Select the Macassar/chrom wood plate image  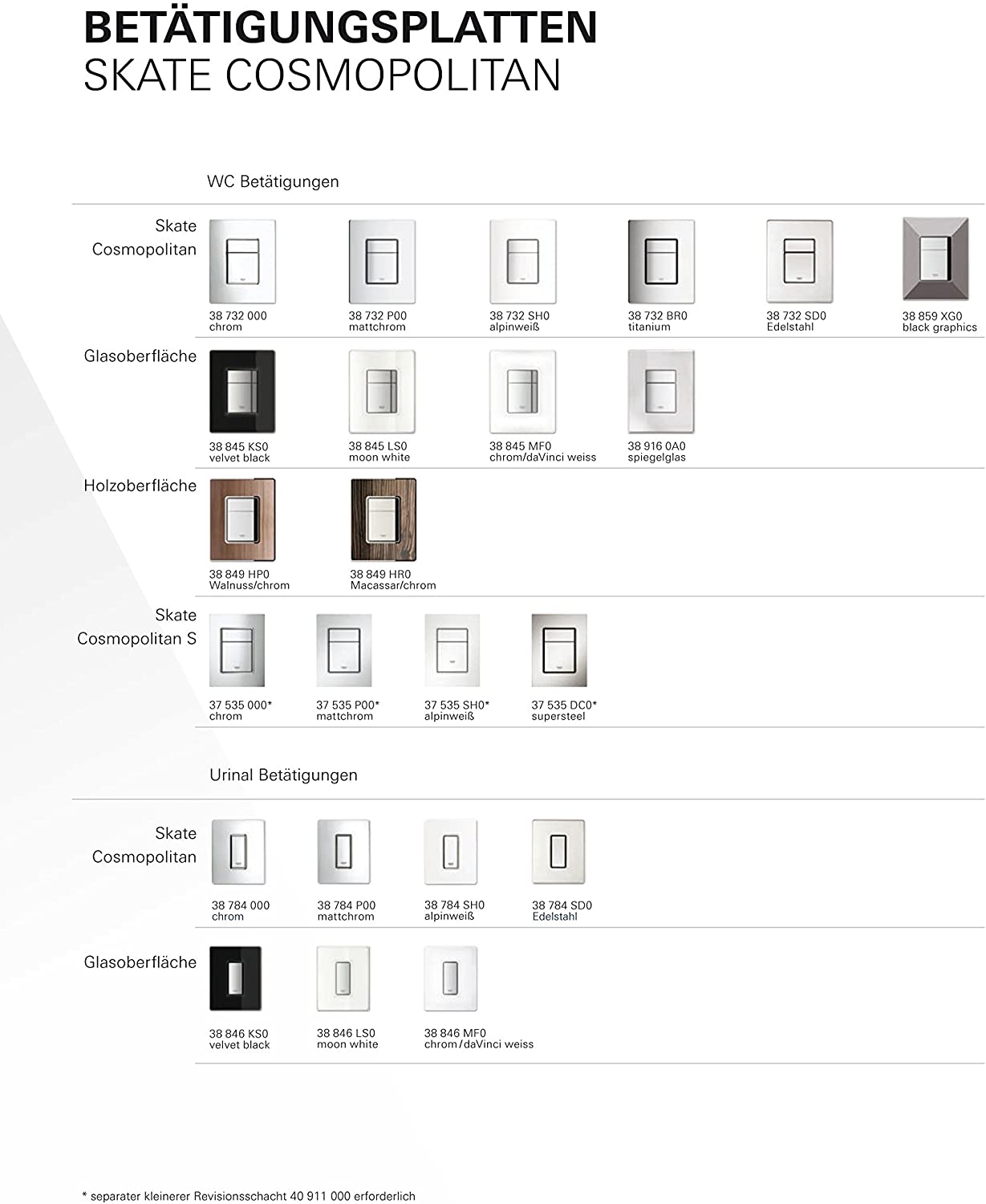tap(383, 520)
